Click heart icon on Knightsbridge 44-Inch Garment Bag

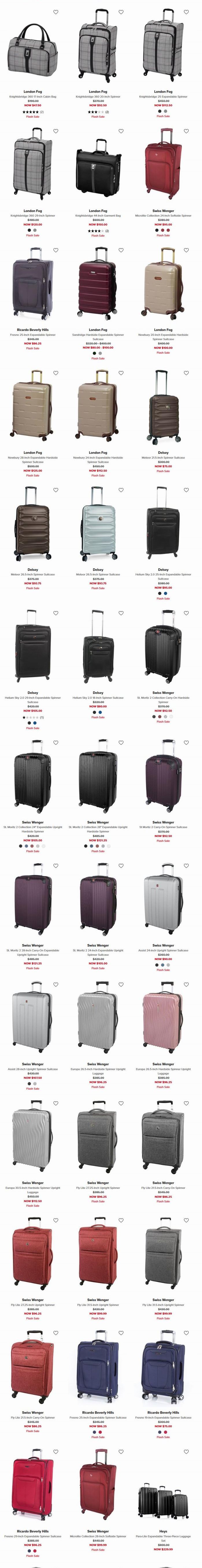[121, 131]
